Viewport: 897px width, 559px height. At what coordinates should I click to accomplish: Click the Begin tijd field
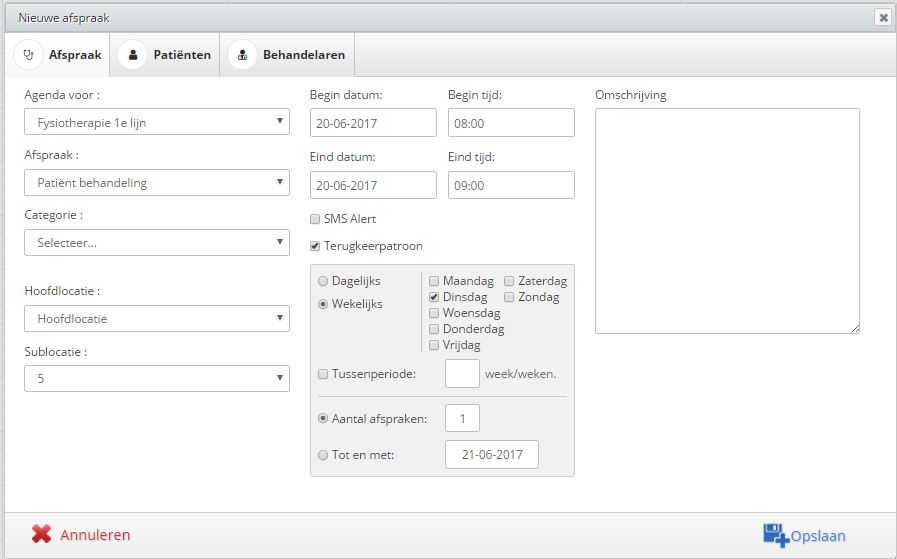coord(511,122)
